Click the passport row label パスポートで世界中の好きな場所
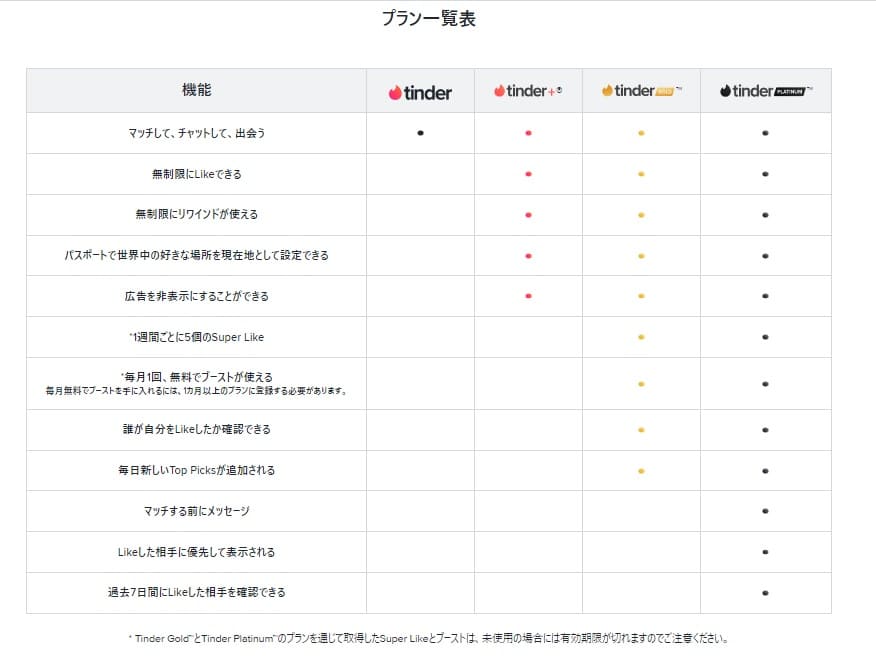876x659 pixels. tap(197, 255)
